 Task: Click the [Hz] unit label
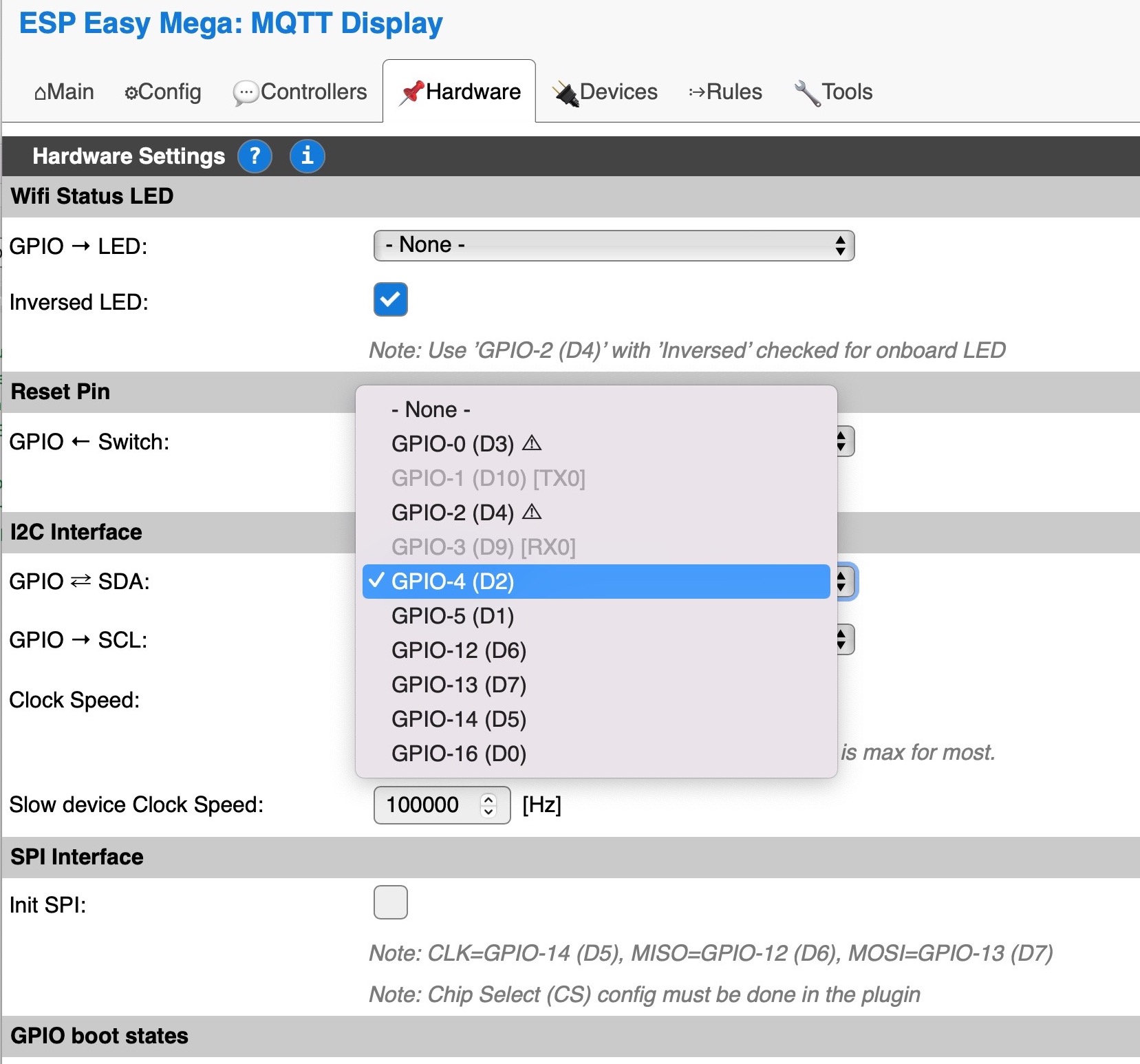point(542,805)
